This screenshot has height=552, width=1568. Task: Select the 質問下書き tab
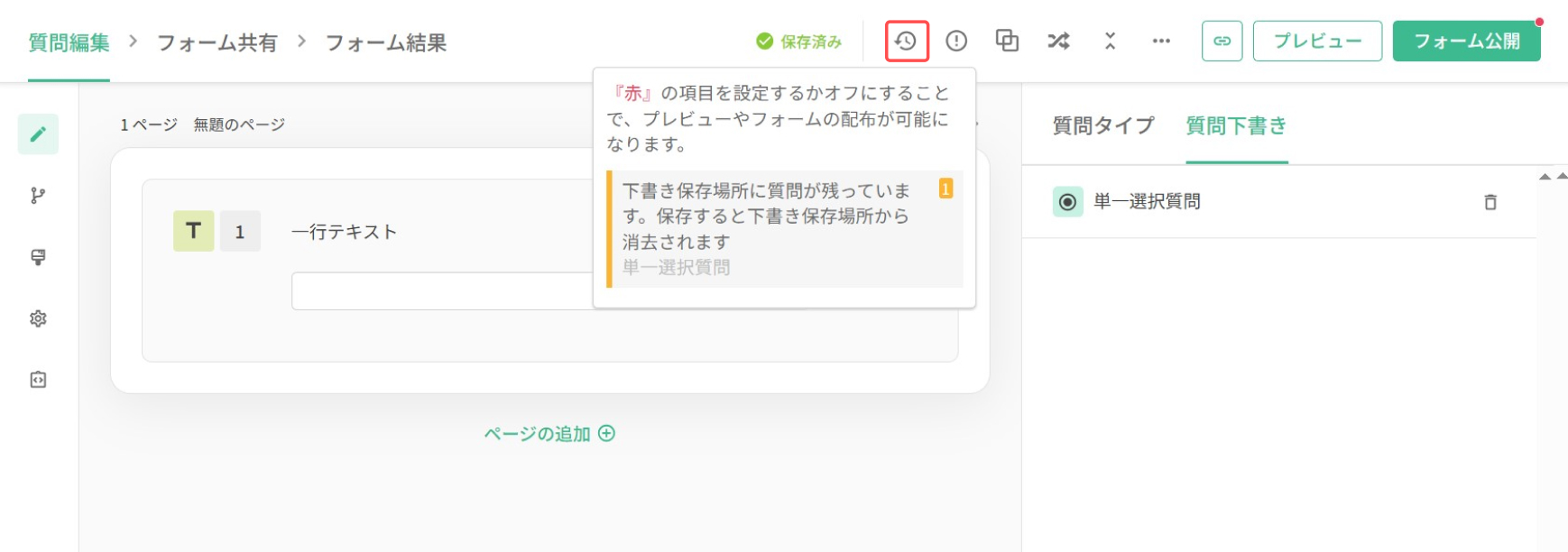tap(1237, 126)
